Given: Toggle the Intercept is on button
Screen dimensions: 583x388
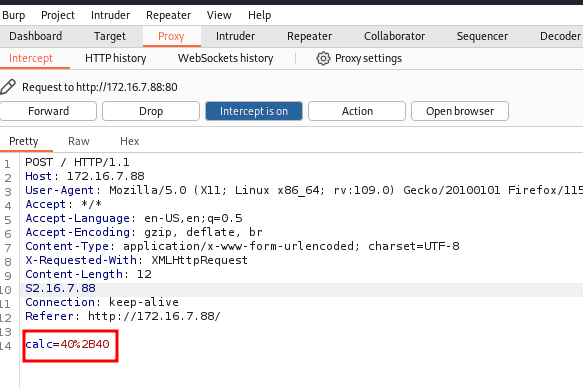Looking at the screenshot, I should point(254,111).
